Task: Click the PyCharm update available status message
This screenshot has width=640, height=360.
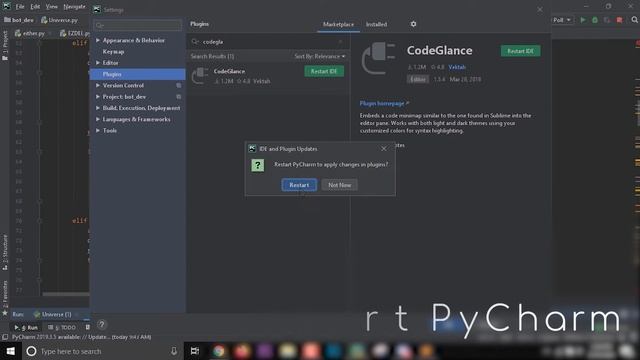Action: pos(82,337)
